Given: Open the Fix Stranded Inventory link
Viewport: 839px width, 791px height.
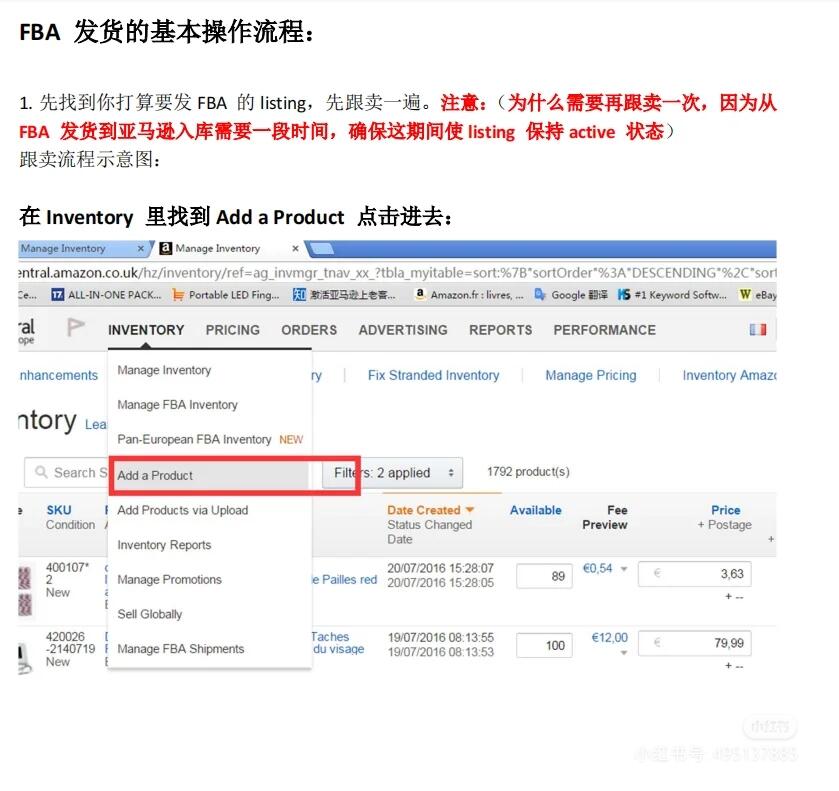Looking at the screenshot, I should click(x=433, y=376).
